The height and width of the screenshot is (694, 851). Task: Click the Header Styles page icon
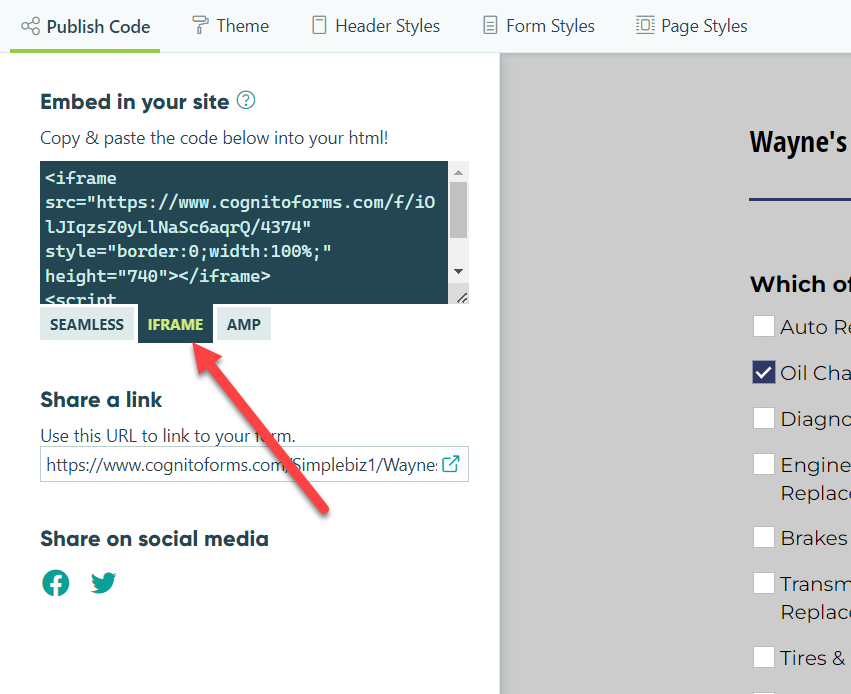(319, 26)
